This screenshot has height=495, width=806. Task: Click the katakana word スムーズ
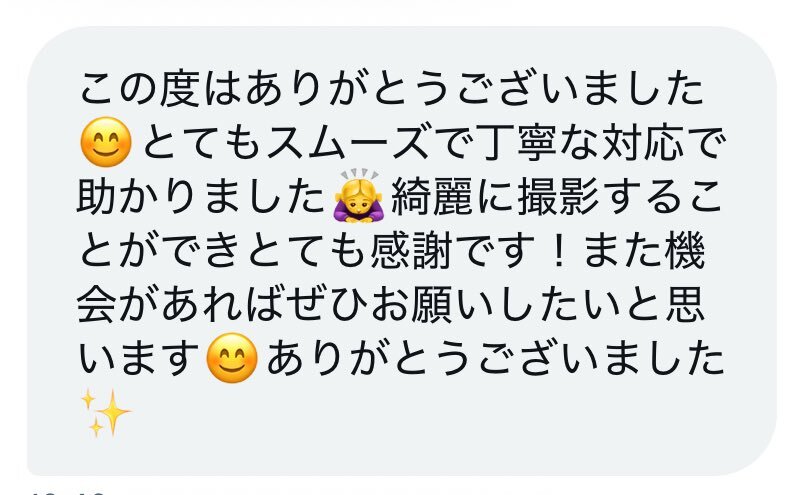(349, 143)
